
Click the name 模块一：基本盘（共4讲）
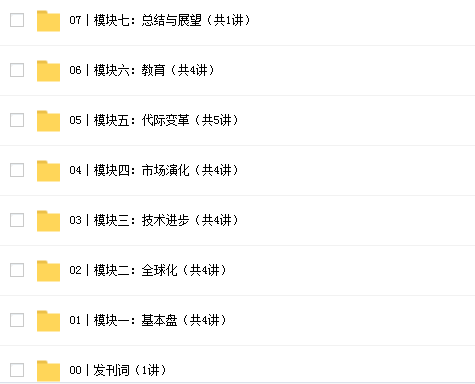160,320
